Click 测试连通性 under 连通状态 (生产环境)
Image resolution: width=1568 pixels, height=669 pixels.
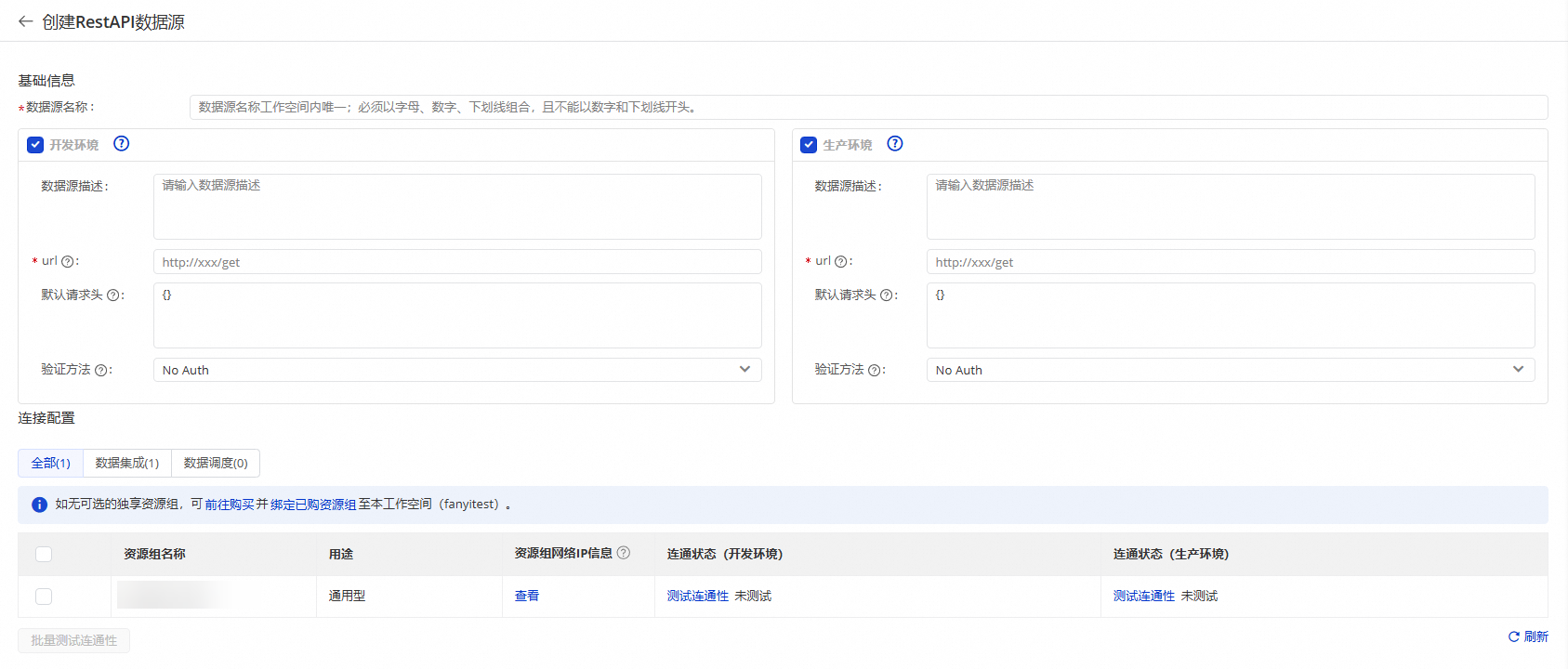[1144, 596]
